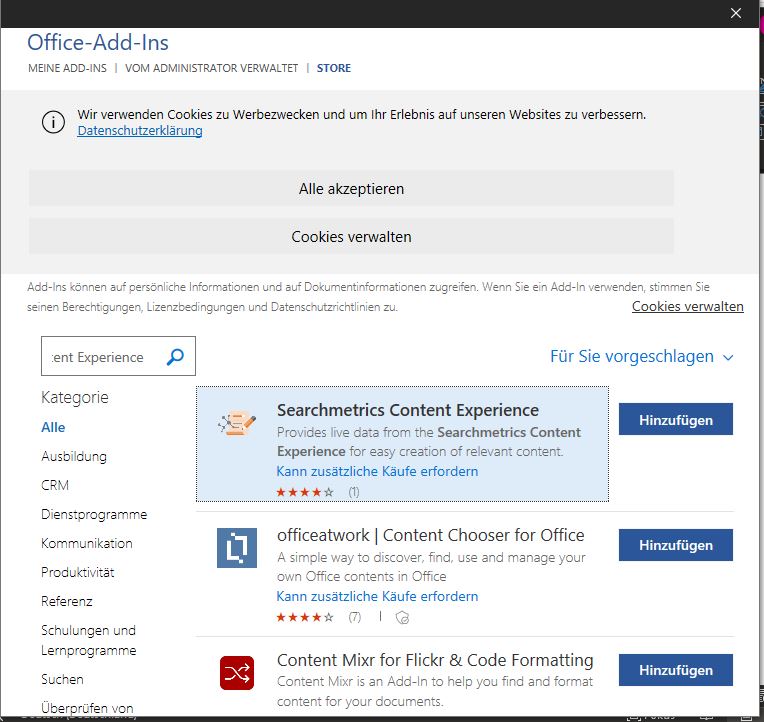Select the Dienstprogramme category
Screen dimensions: 764x722
pyautogui.click(x=94, y=514)
